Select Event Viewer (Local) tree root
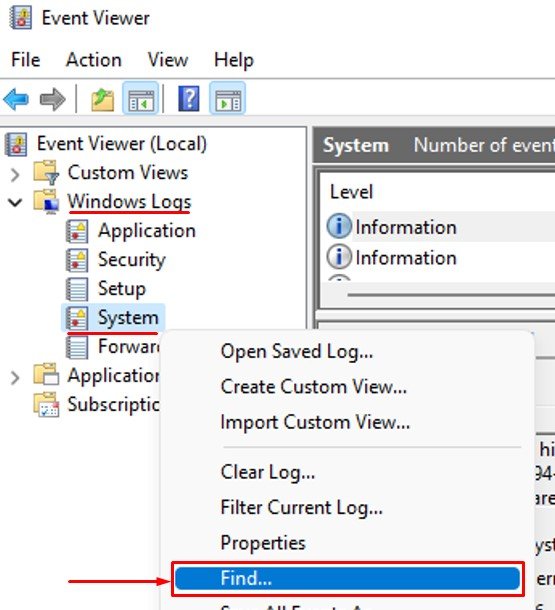 [x=122, y=144]
